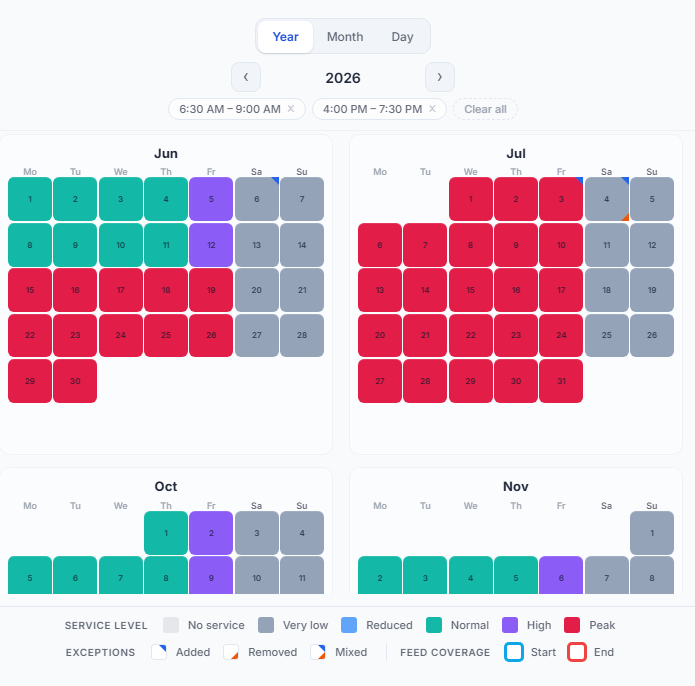Remove the 4:00 PM – 7:30 PM filter
The image size is (695, 686).
pos(432,109)
